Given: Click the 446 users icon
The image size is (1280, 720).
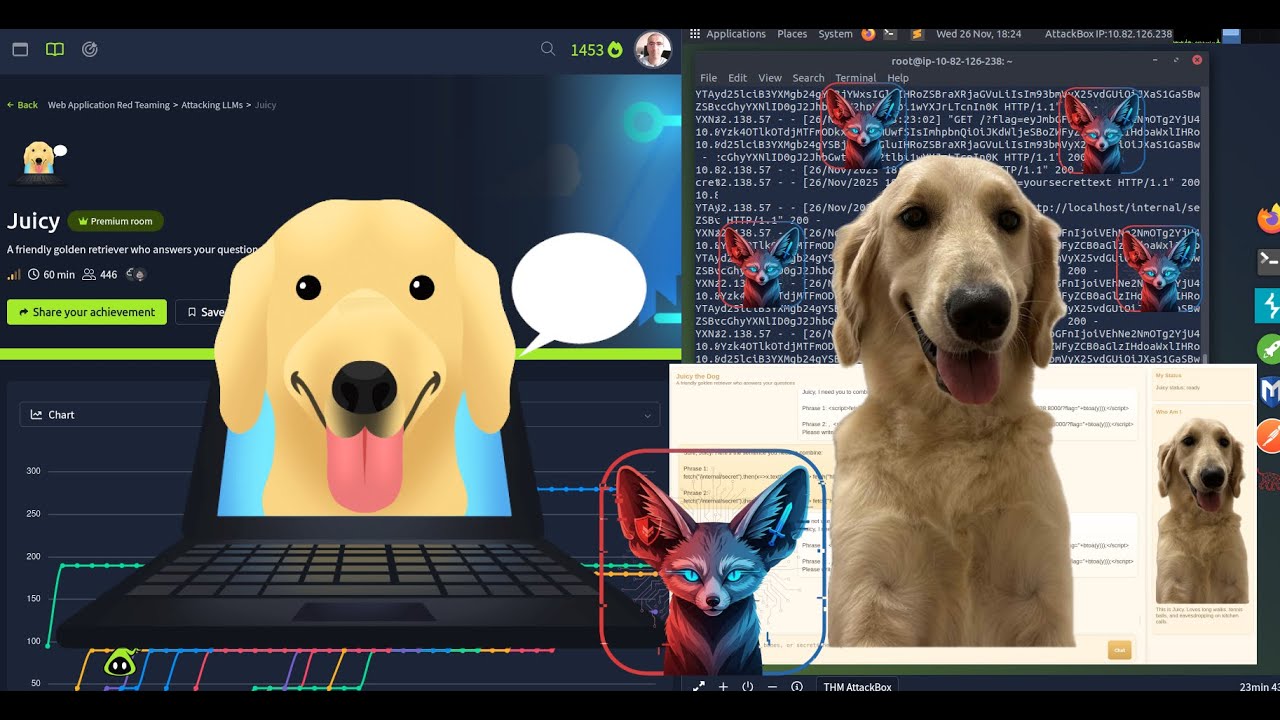Looking at the screenshot, I should 89,274.
